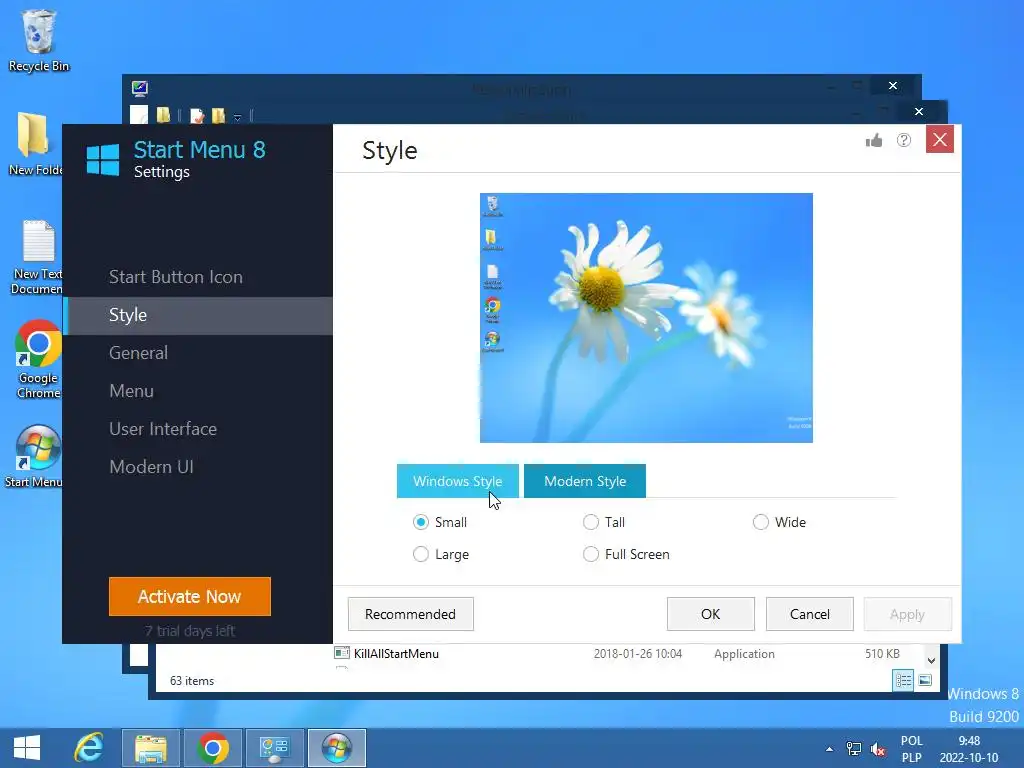Launch Internet Explorer from the taskbar
Screen dimensions: 1024x768
point(89,748)
